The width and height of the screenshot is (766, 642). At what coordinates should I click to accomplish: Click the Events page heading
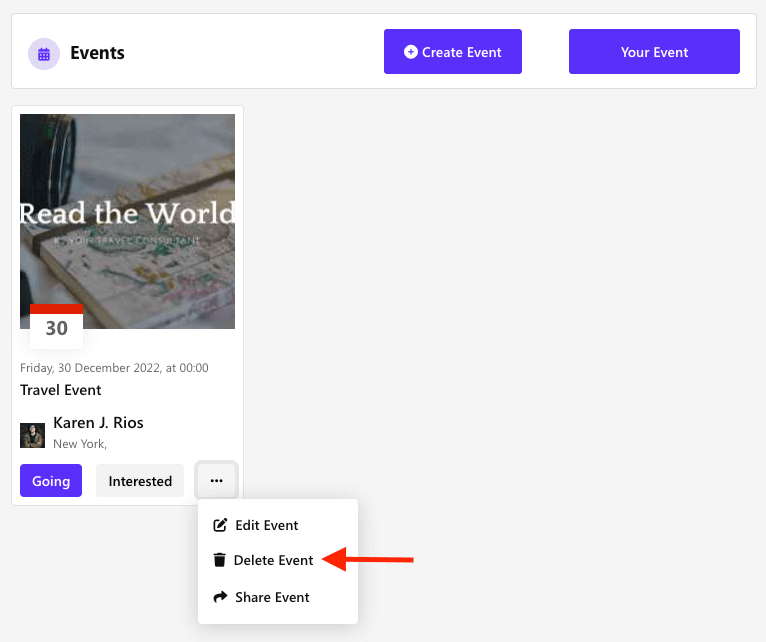97,53
